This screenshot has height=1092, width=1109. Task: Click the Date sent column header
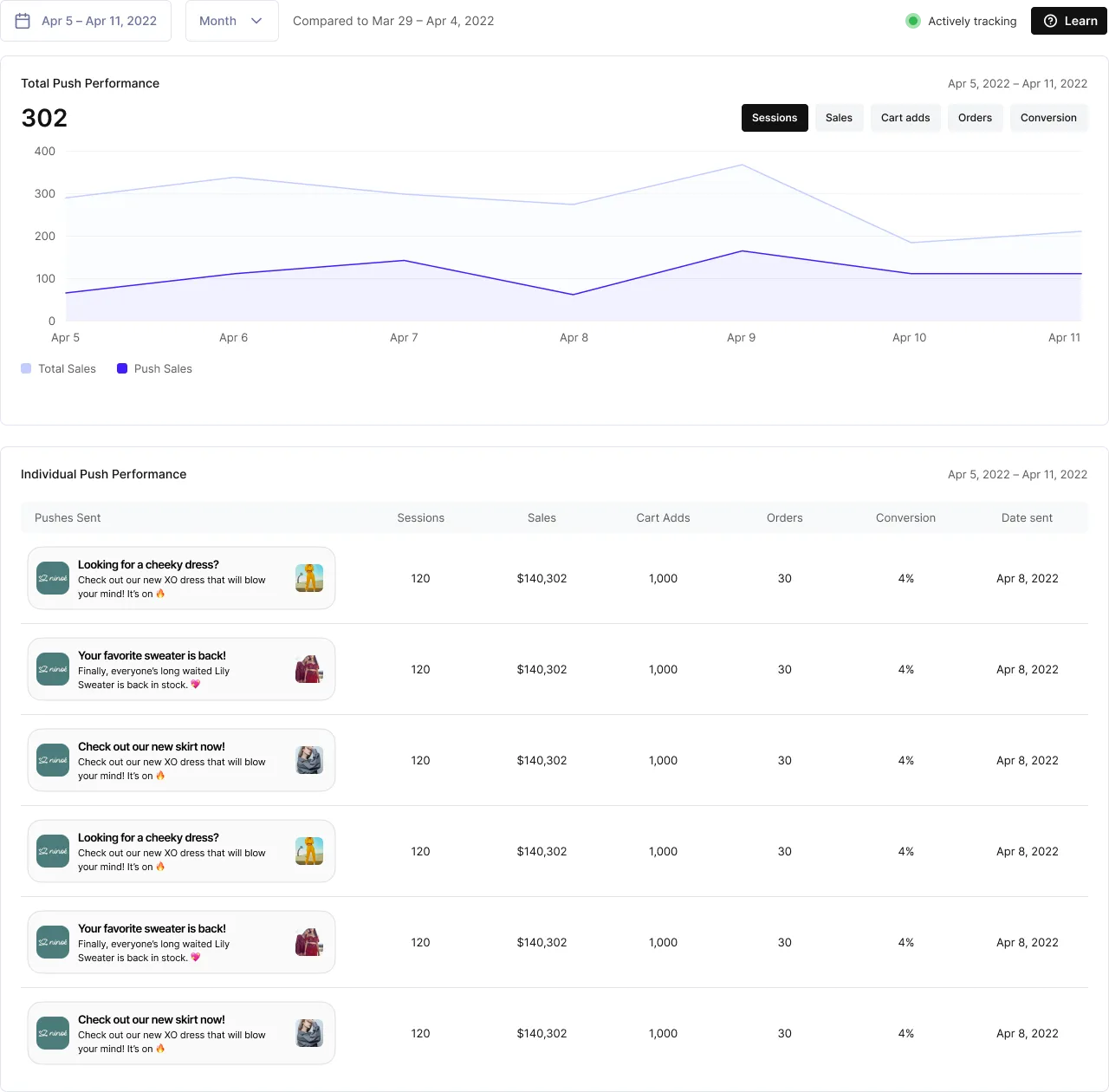click(1027, 517)
